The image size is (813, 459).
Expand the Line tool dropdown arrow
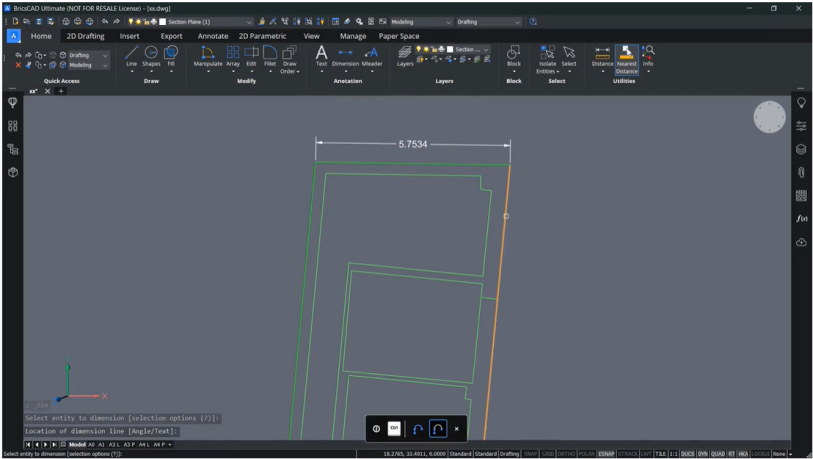click(131, 72)
